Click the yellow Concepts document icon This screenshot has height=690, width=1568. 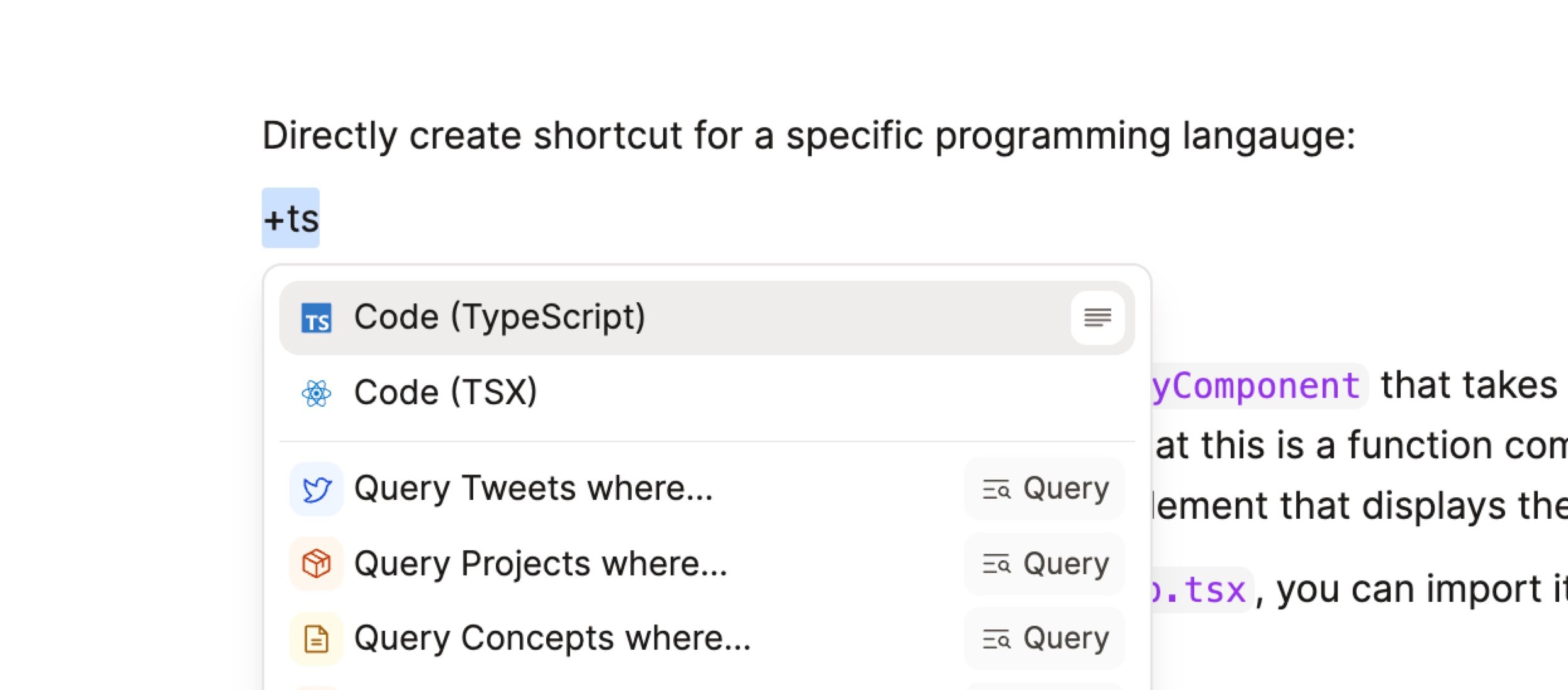point(316,639)
